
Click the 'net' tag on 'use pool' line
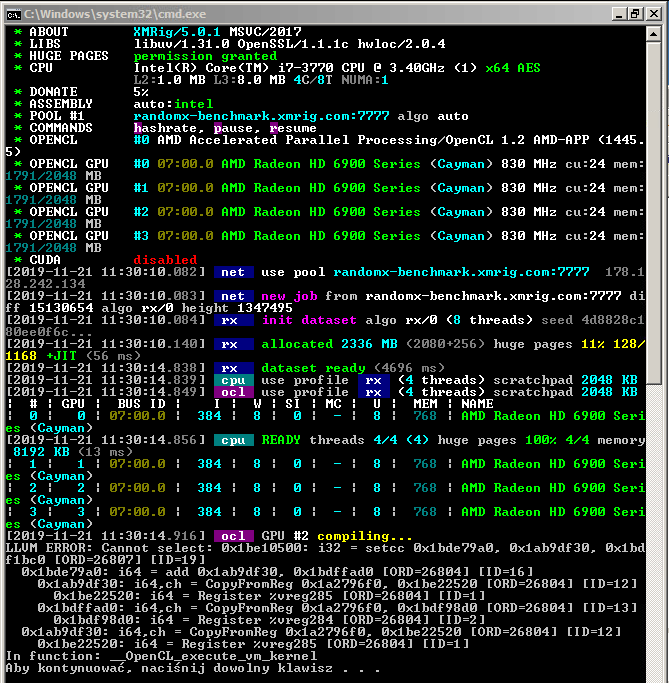[x=233, y=272]
